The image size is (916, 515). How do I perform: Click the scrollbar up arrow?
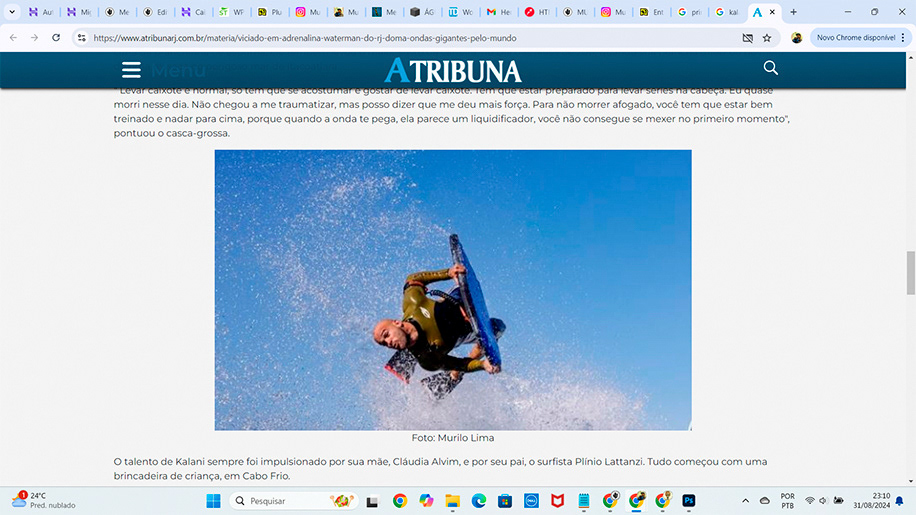(910, 57)
